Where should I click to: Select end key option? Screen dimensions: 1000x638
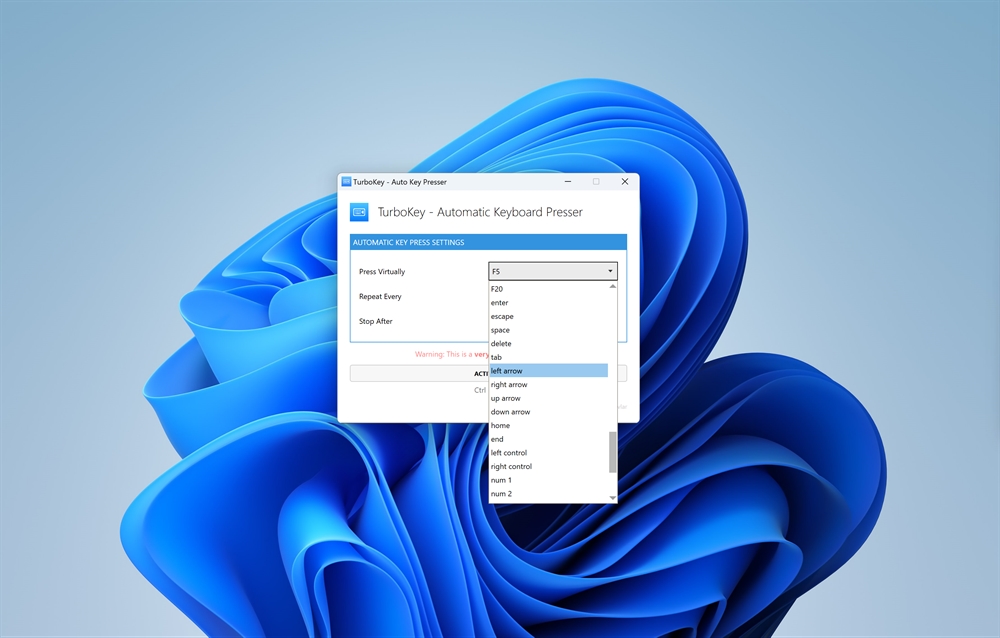pyautogui.click(x=548, y=439)
